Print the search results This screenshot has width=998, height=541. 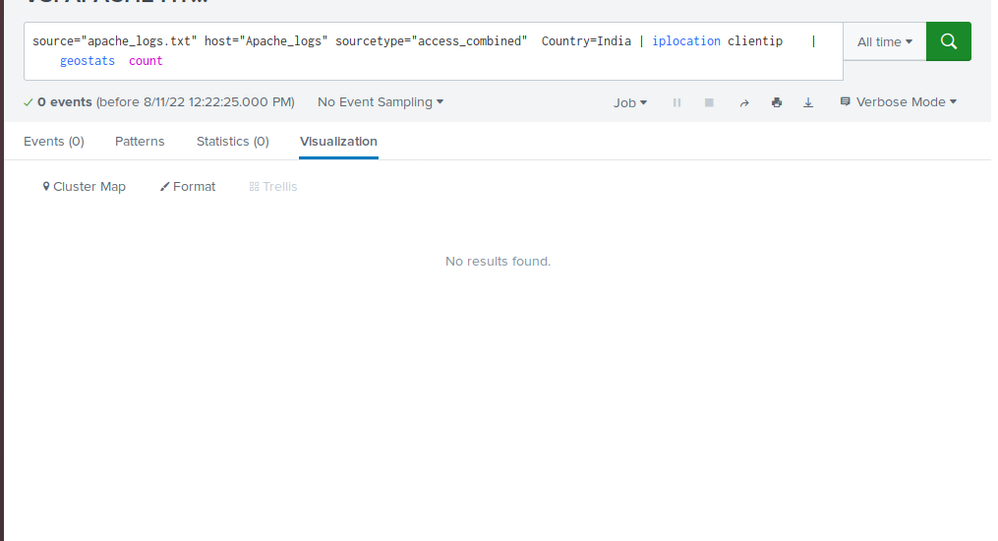point(776,102)
